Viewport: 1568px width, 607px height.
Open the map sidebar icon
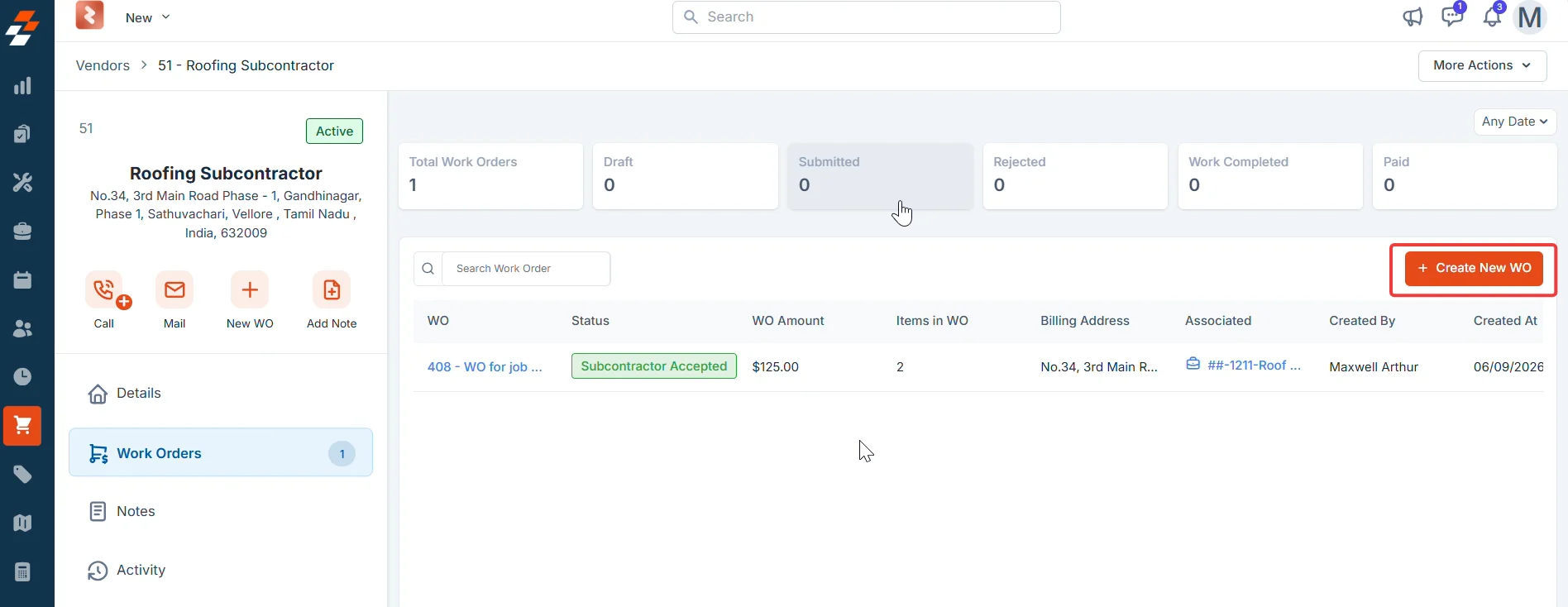(x=22, y=523)
